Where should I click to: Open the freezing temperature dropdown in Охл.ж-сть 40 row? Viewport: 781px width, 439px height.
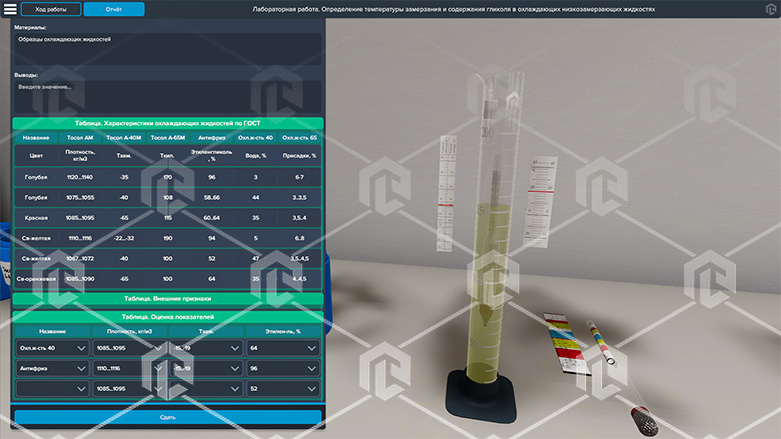tap(206, 348)
